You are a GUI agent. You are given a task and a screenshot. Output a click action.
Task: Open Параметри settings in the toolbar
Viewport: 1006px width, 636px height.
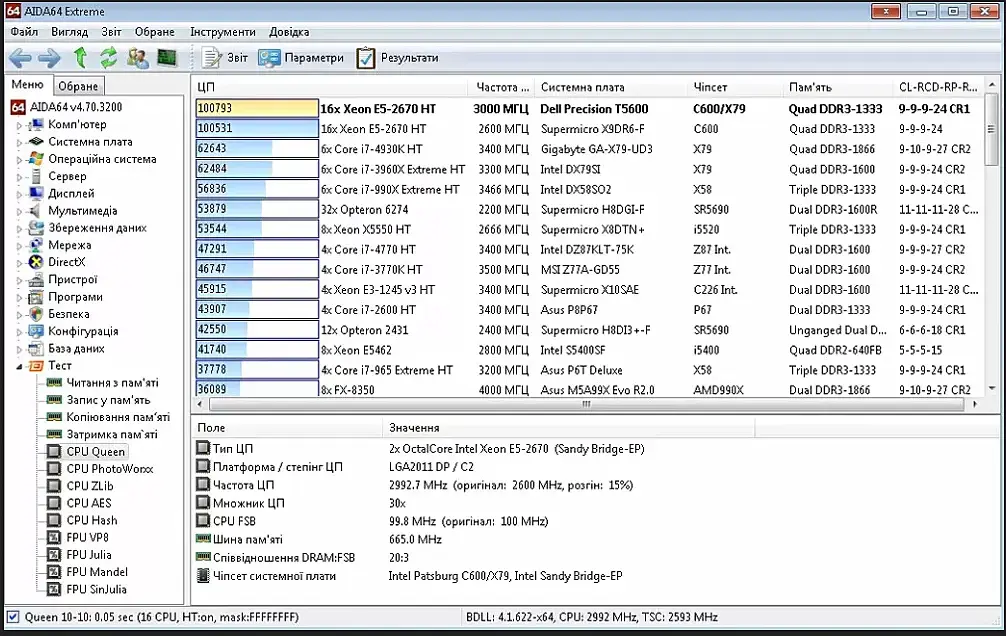pos(301,58)
